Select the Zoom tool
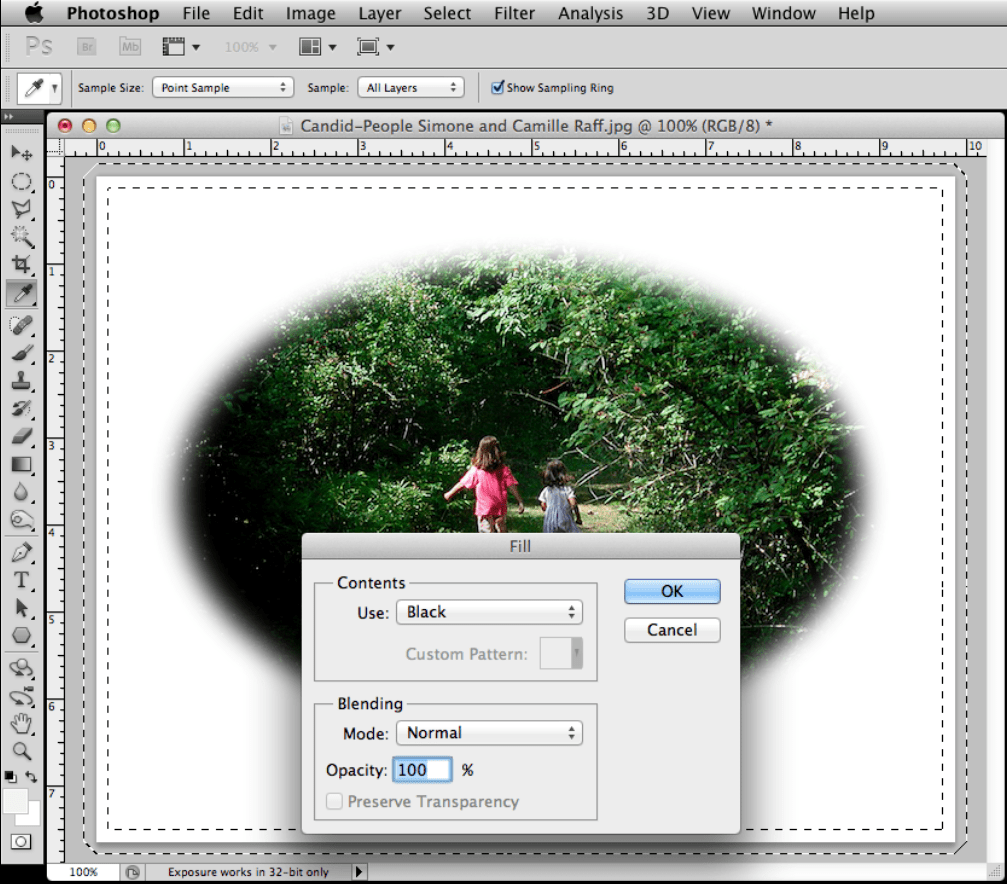 tap(21, 750)
